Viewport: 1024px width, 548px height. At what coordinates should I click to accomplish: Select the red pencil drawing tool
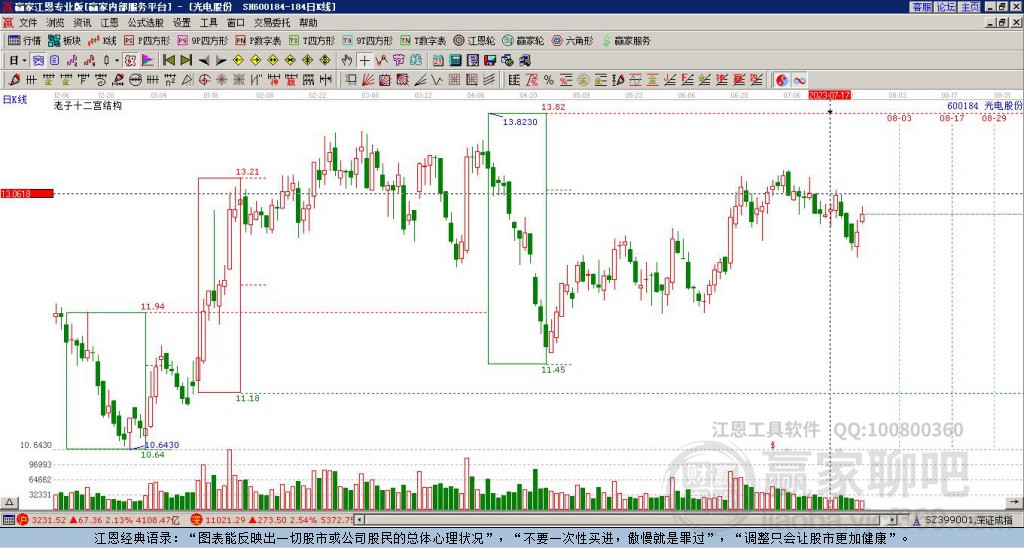coord(14,80)
